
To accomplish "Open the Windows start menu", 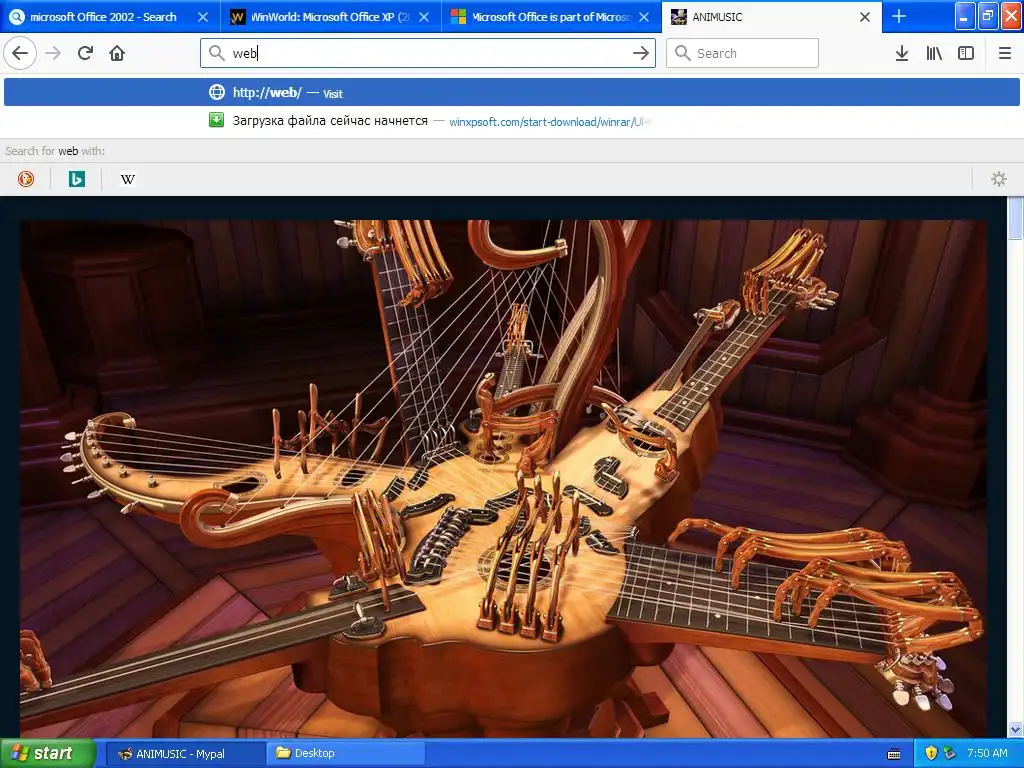I will tap(48, 753).
